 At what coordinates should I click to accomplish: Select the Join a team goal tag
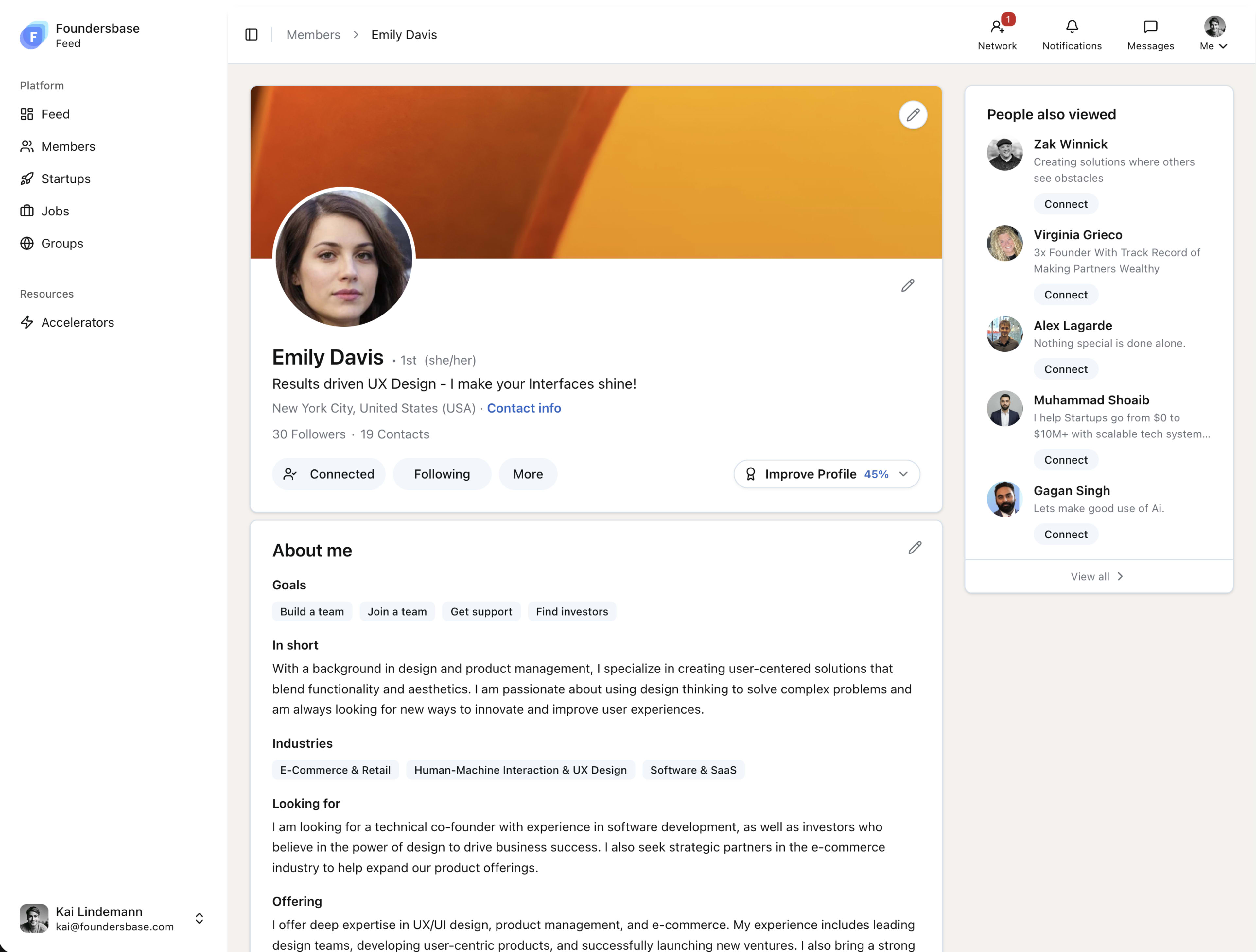[397, 611]
